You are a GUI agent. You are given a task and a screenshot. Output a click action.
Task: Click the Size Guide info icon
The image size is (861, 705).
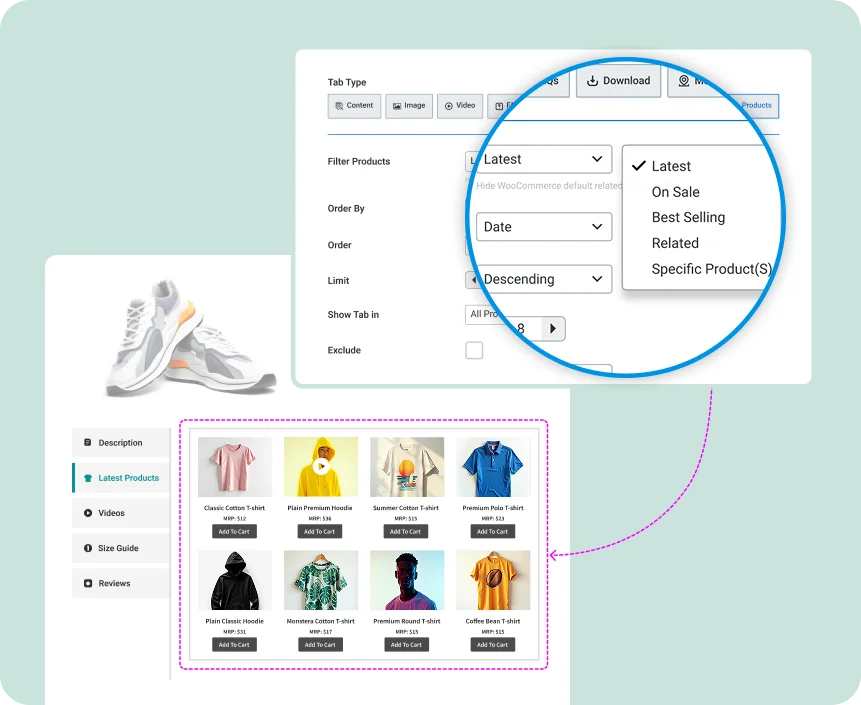coord(88,548)
